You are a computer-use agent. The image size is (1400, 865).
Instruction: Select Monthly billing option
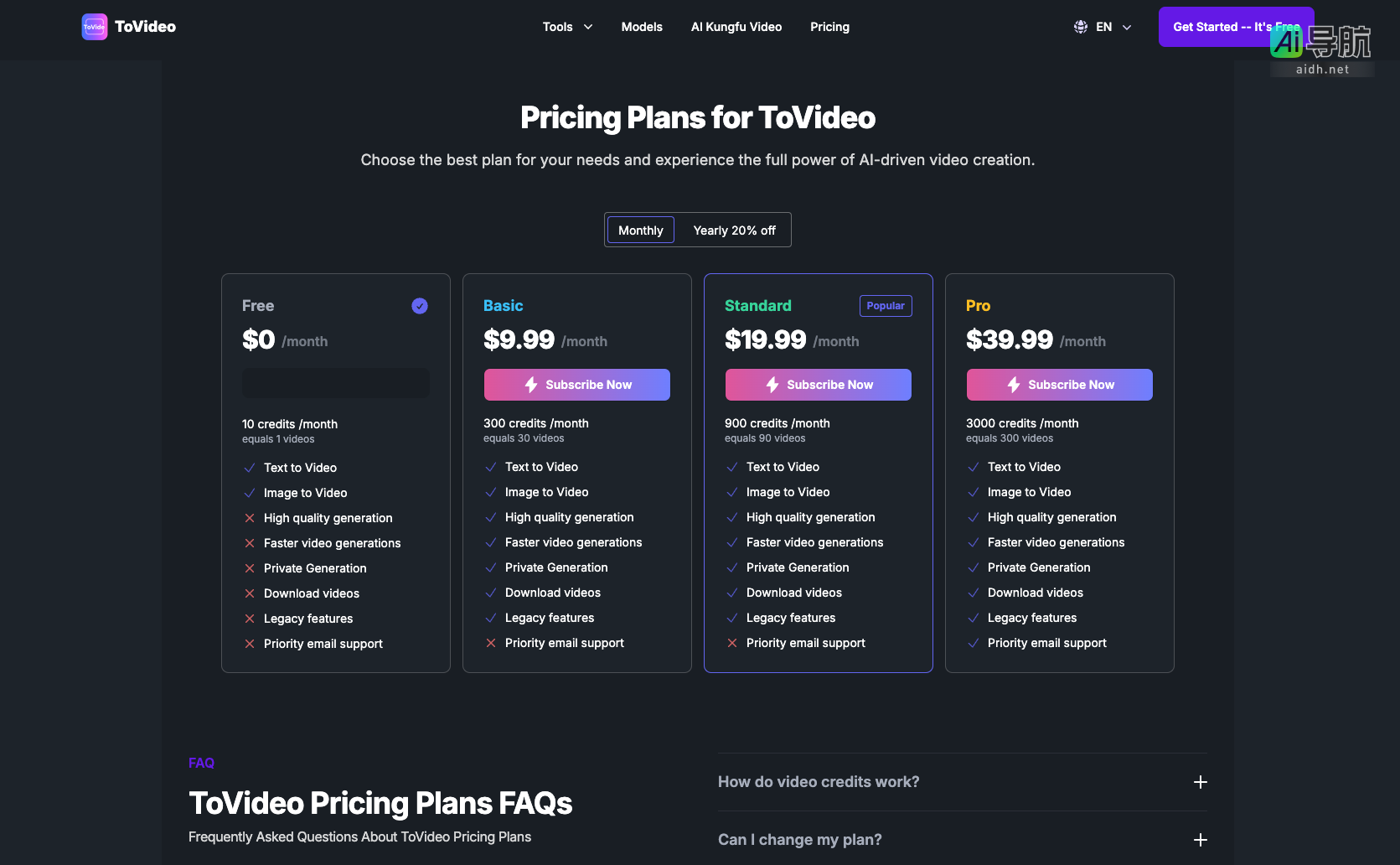pos(640,230)
